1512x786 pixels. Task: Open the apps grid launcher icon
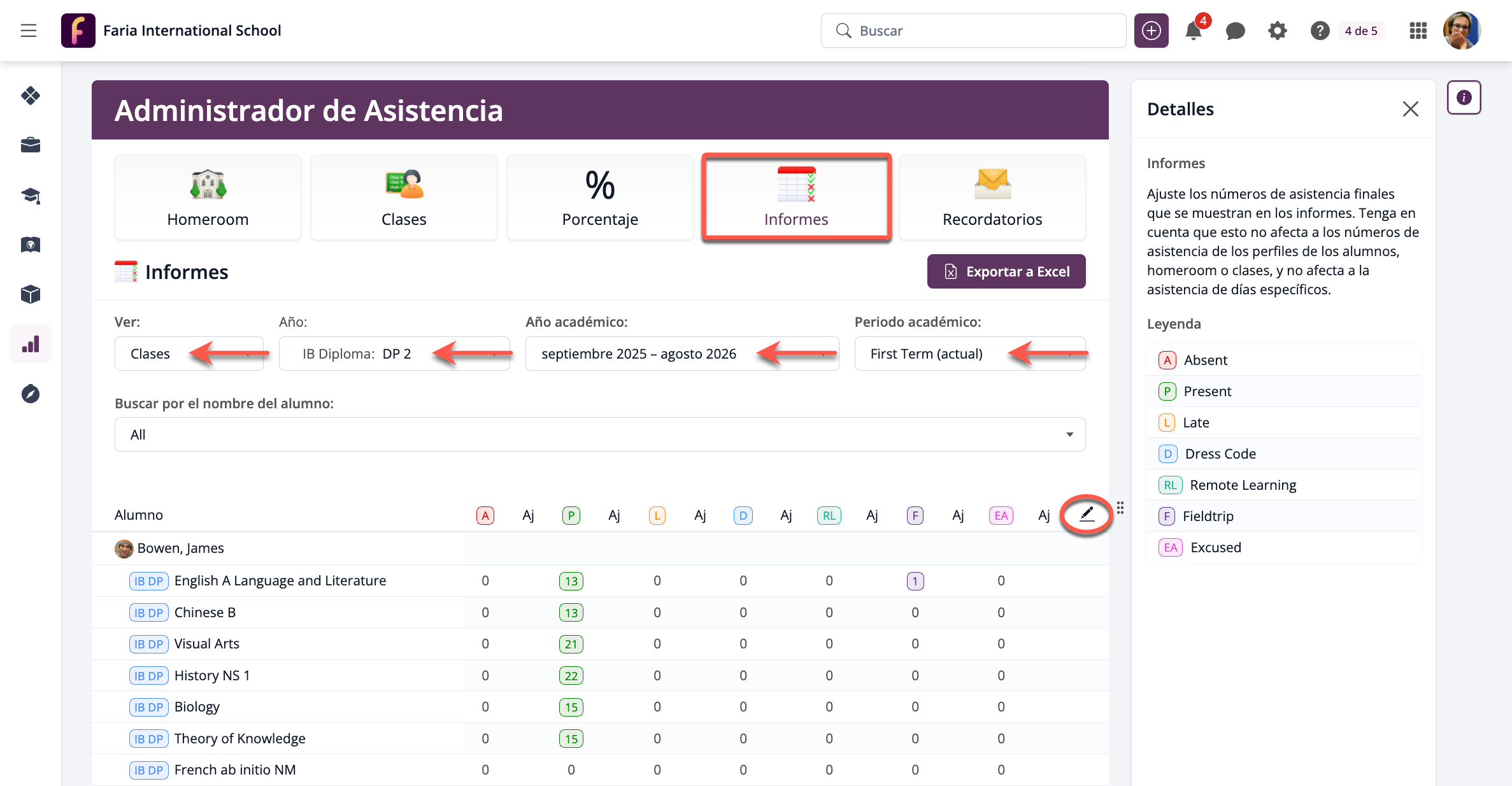click(1418, 31)
